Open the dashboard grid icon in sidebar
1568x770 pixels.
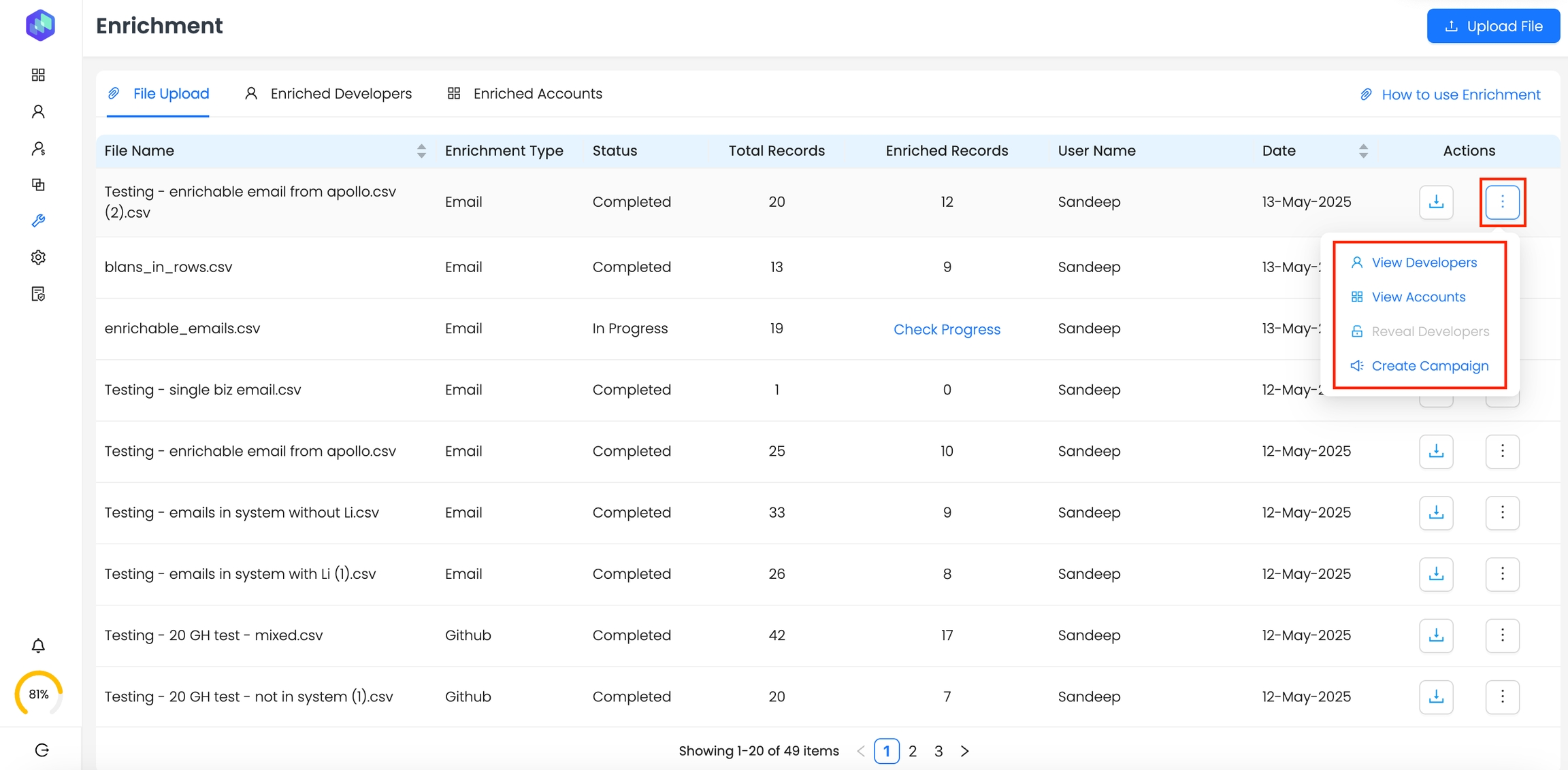[x=38, y=75]
